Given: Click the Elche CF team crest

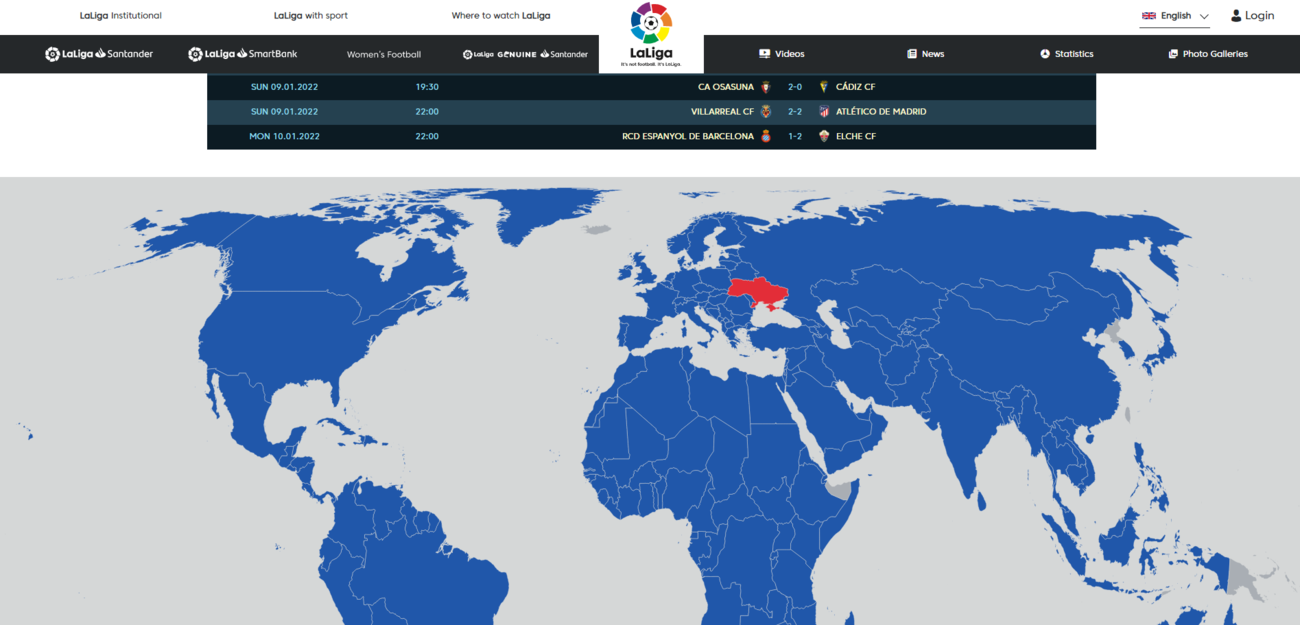Looking at the screenshot, I should point(824,136).
